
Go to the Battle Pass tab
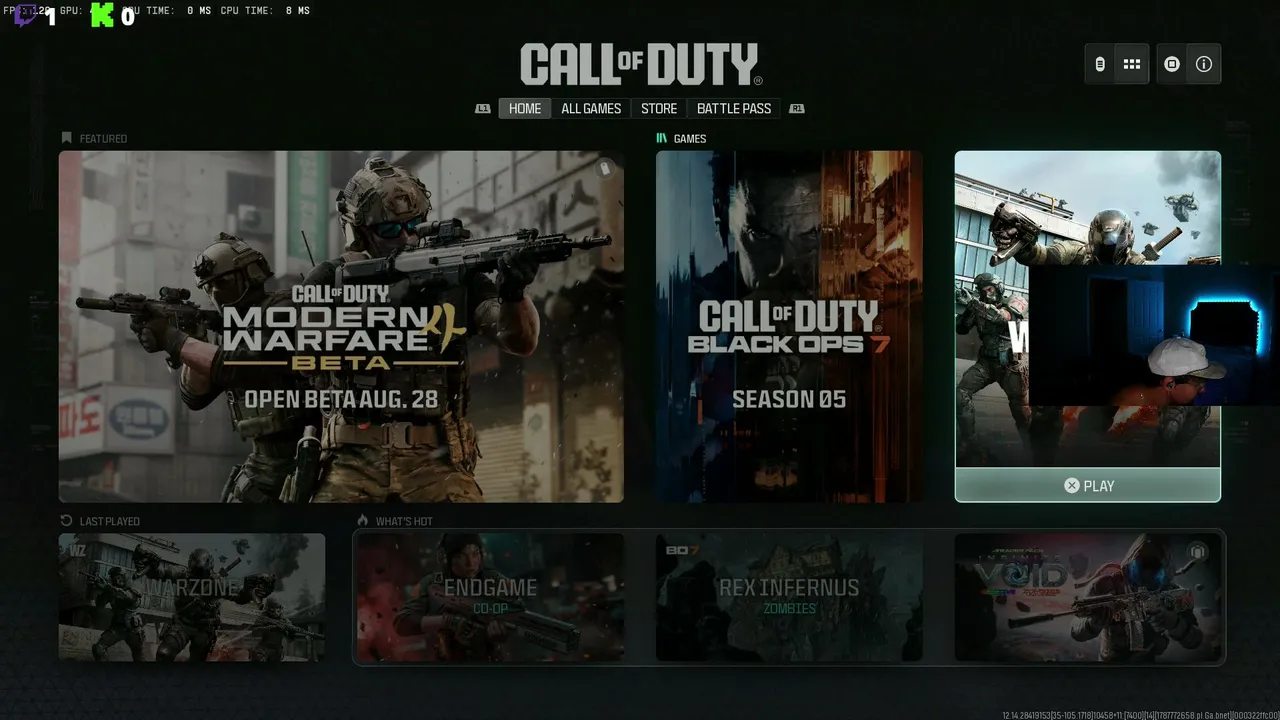pyautogui.click(x=734, y=109)
